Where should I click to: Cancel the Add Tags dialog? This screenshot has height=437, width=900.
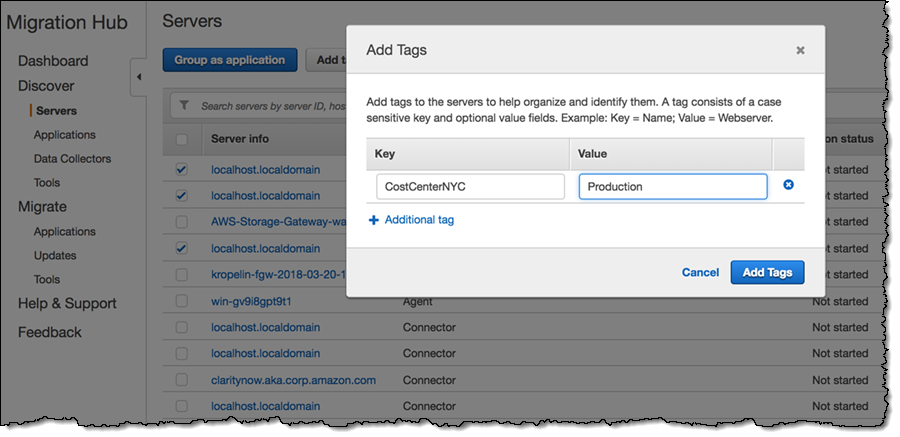pyautogui.click(x=700, y=272)
